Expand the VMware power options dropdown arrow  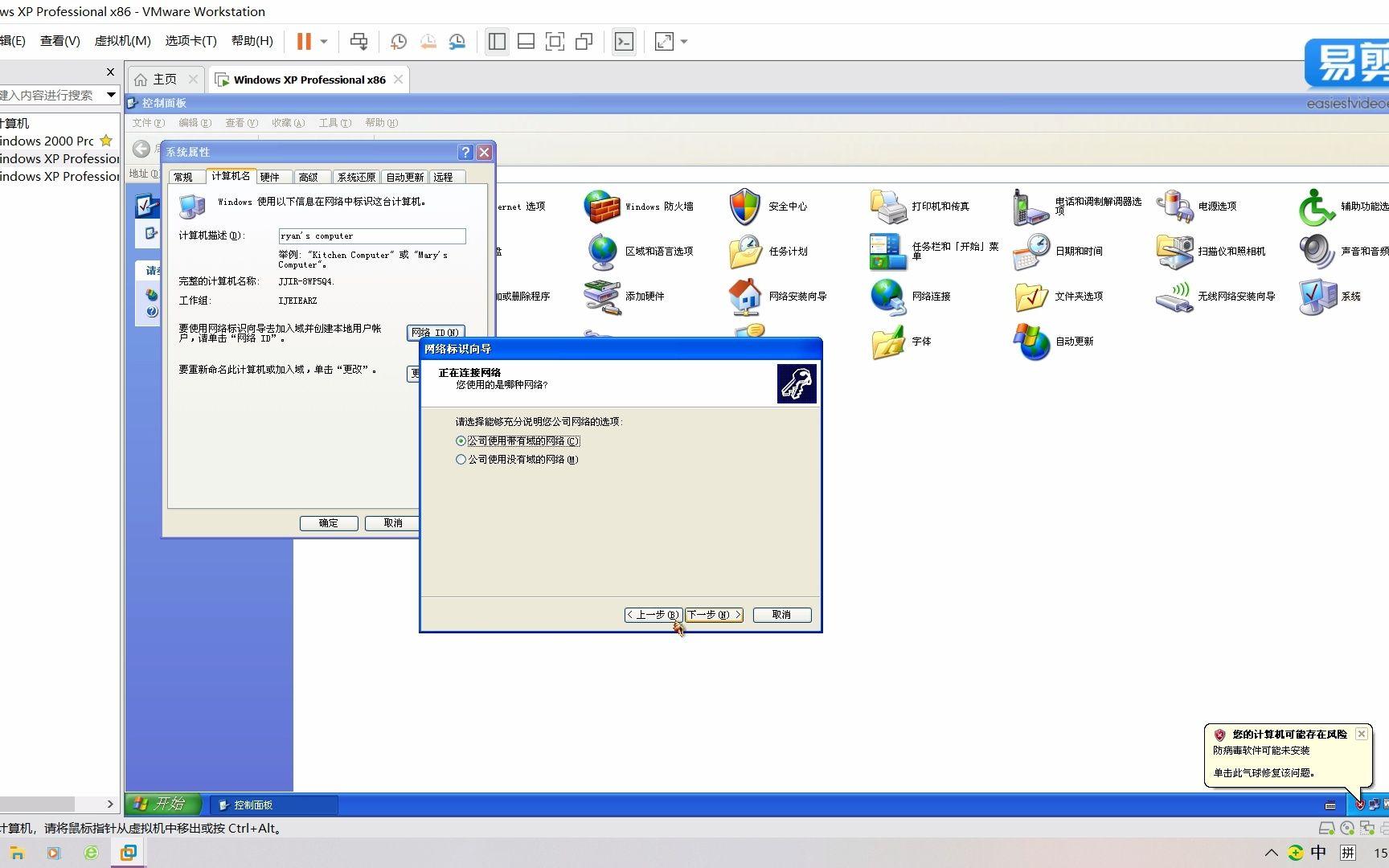324,42
